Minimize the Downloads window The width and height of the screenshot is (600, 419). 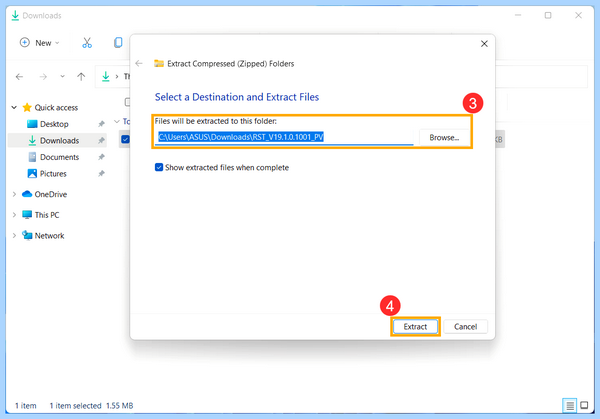tap(518, 15)
